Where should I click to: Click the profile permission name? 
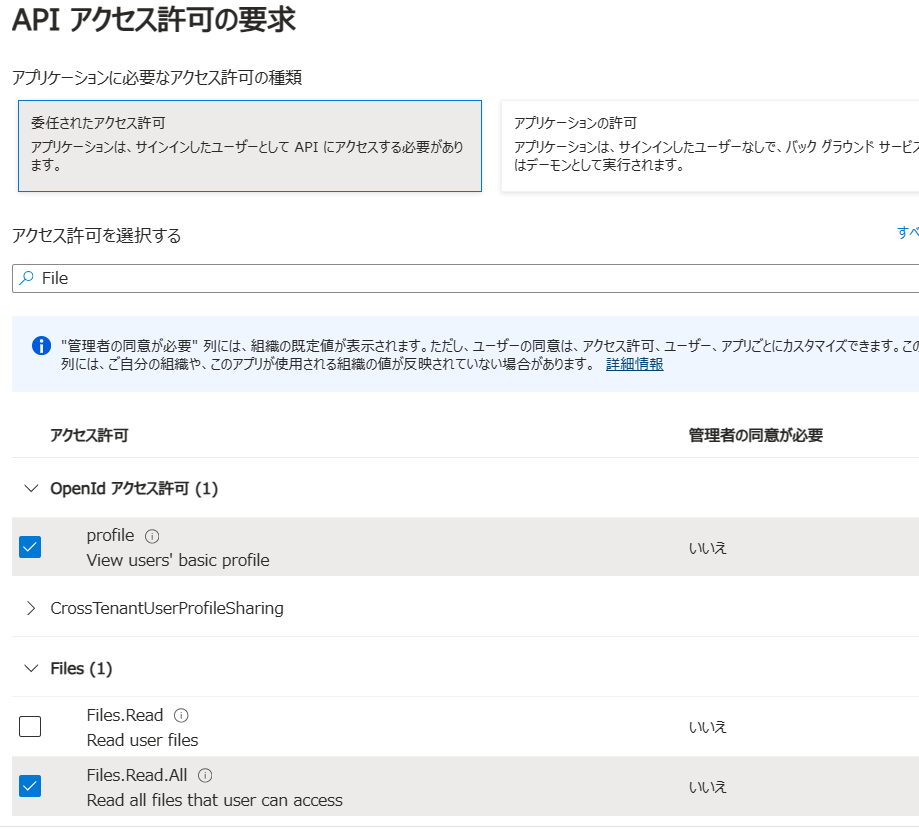(x=110, y=536)
